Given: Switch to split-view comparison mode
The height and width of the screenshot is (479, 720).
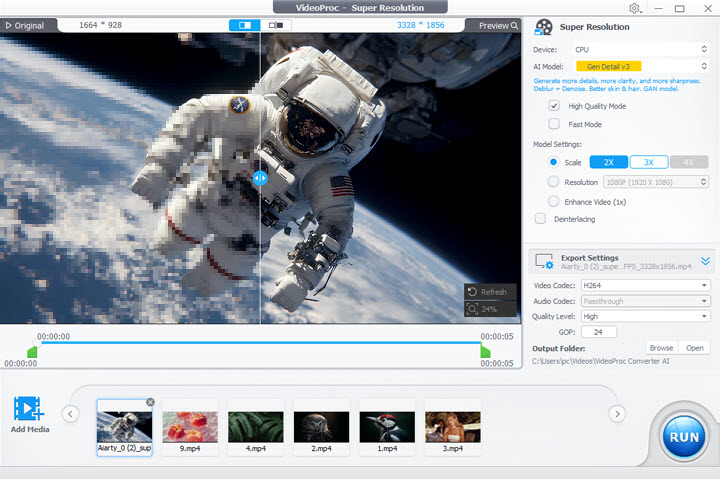Looking at the screenshot, I should 245,25.
